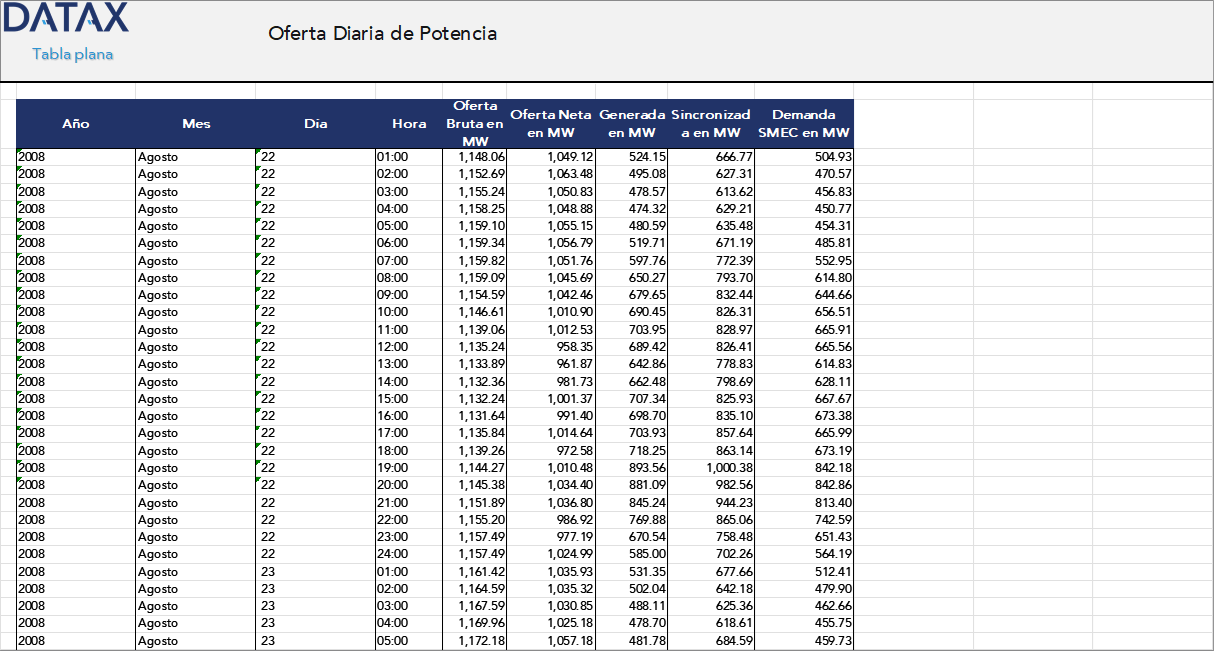Select the Sincronizada en MW header
The height and width of the screenshot is (651, 1214).
[711, 124]
